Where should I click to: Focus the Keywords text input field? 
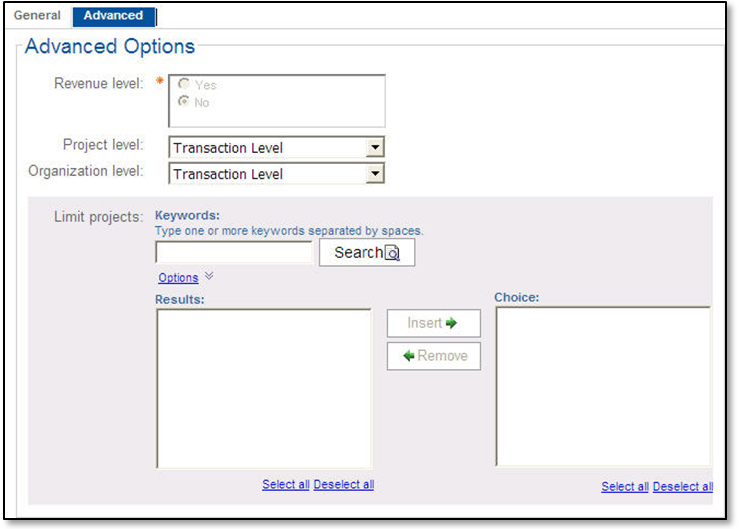(234, 253)
